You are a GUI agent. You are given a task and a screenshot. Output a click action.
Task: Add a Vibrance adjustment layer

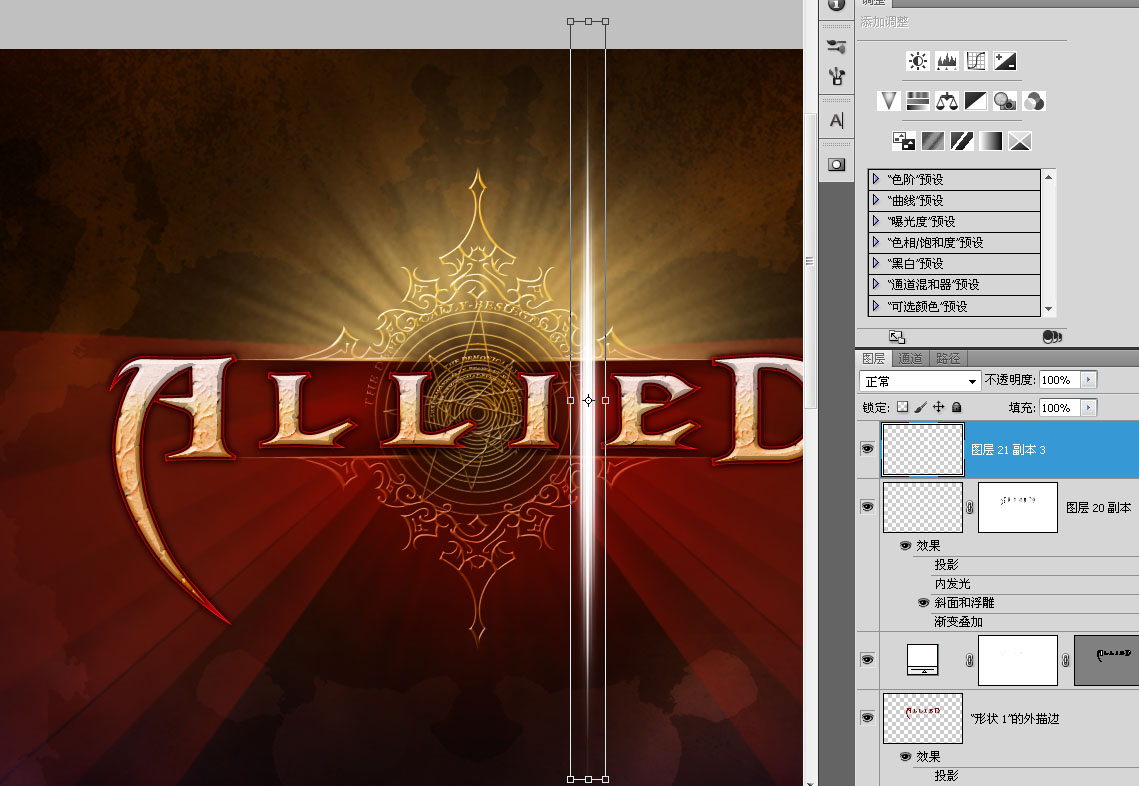888,101
